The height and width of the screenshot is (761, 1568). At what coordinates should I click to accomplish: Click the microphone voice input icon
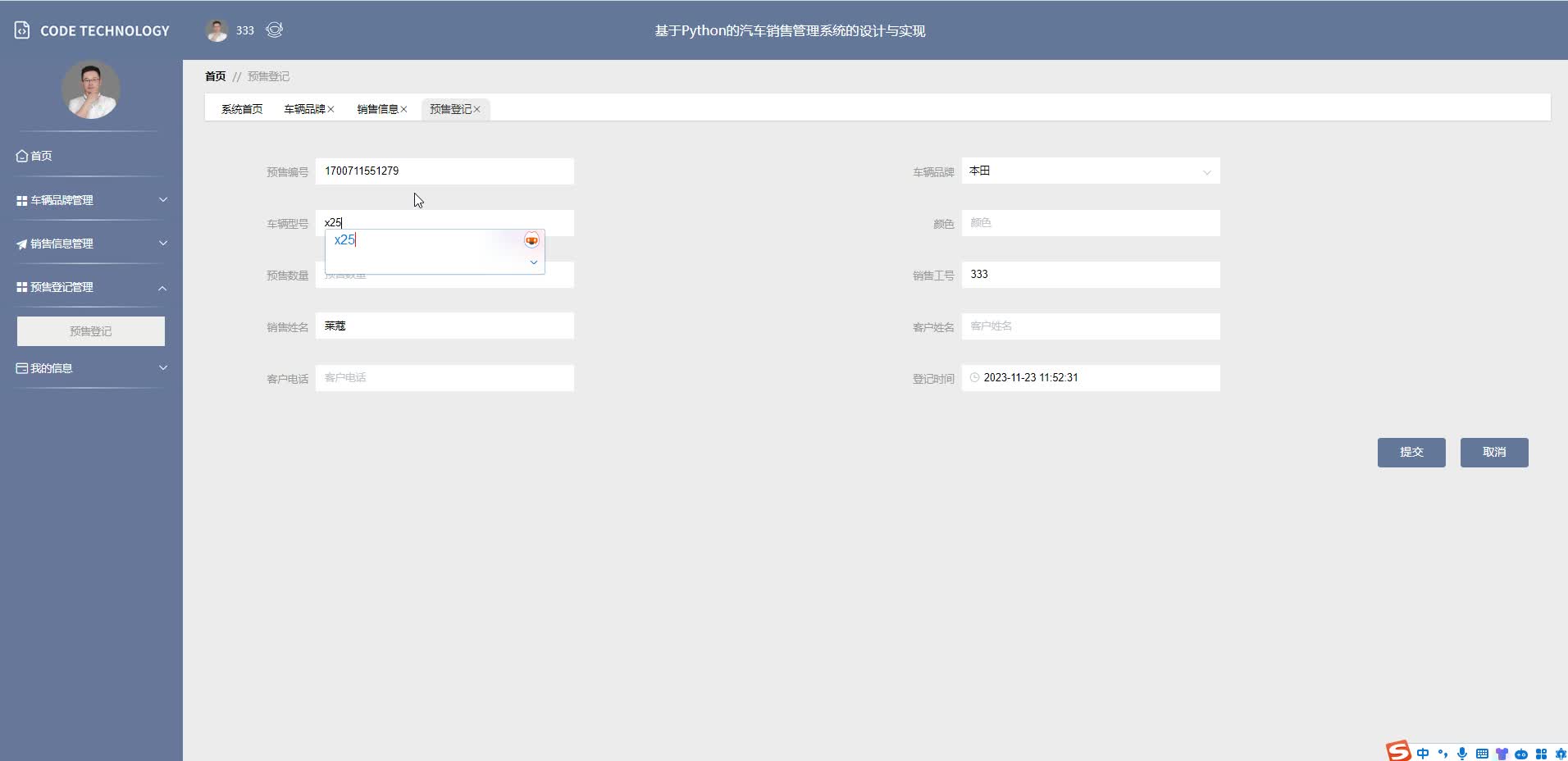pyautogui.click(x=1462, y=753)
